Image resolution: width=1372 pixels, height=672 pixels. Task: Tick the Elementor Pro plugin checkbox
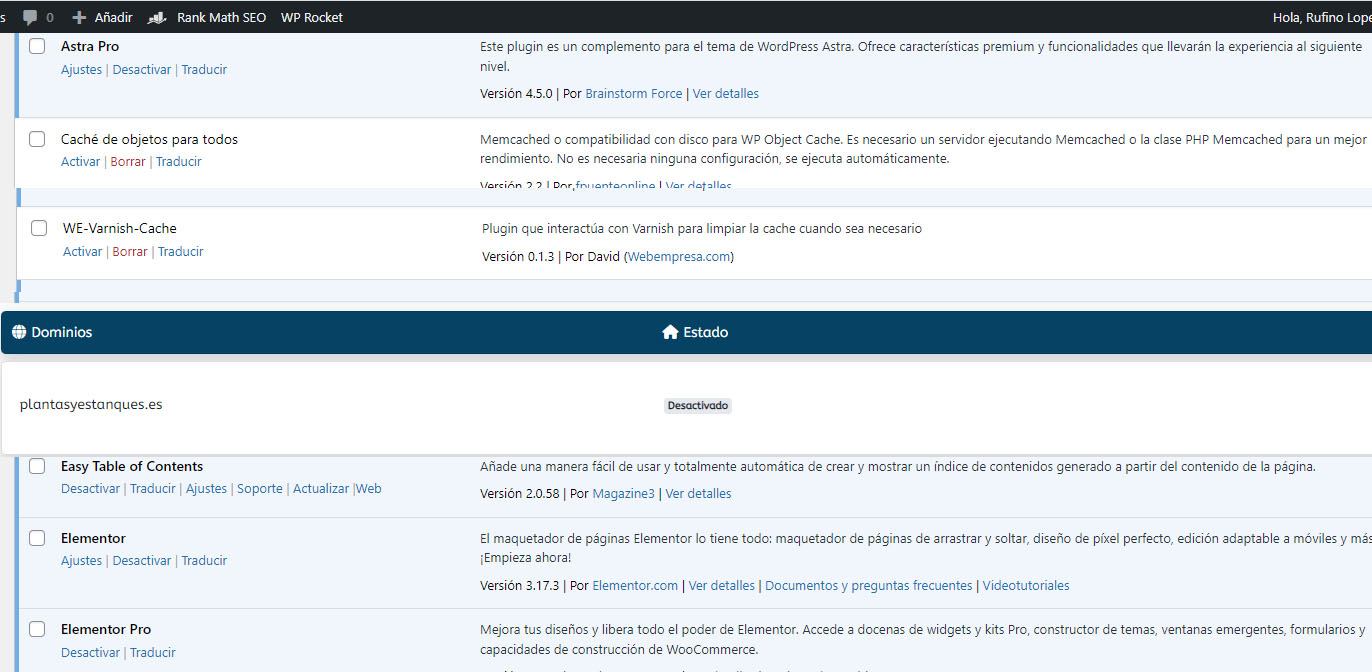pos(37,629)
